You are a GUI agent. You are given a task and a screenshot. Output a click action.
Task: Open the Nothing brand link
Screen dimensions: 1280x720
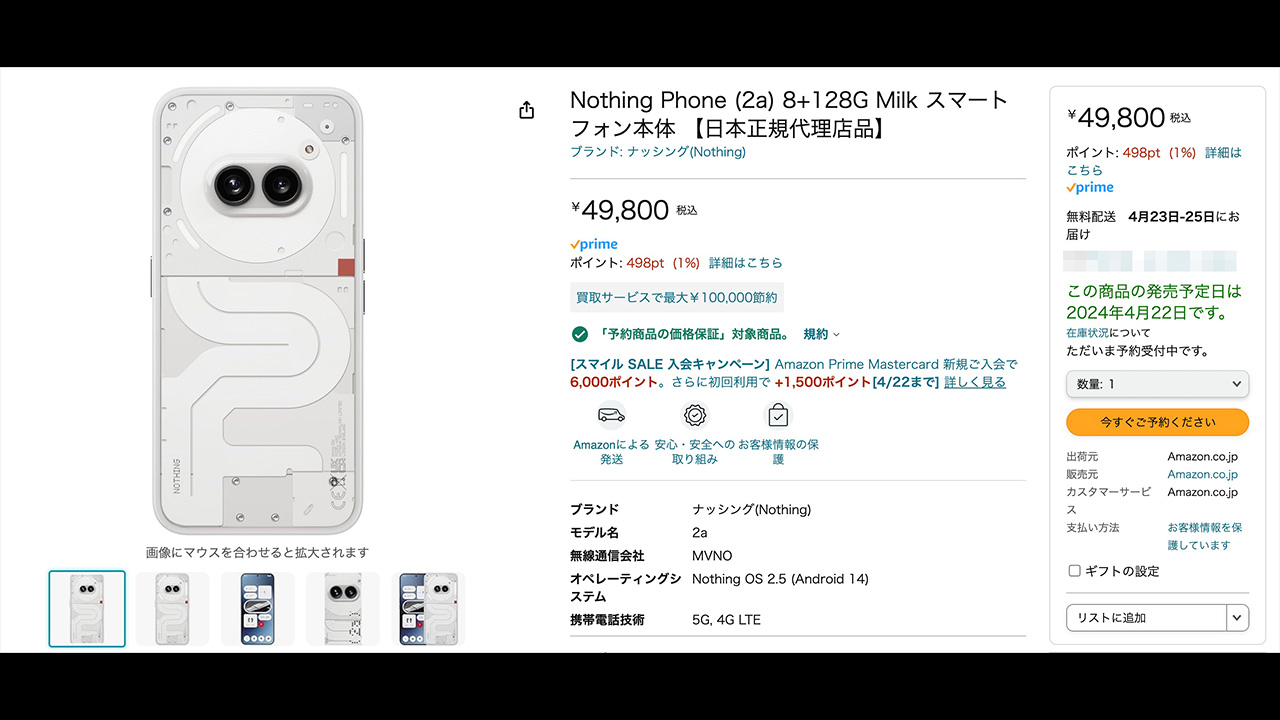click(x=658, y=152)
